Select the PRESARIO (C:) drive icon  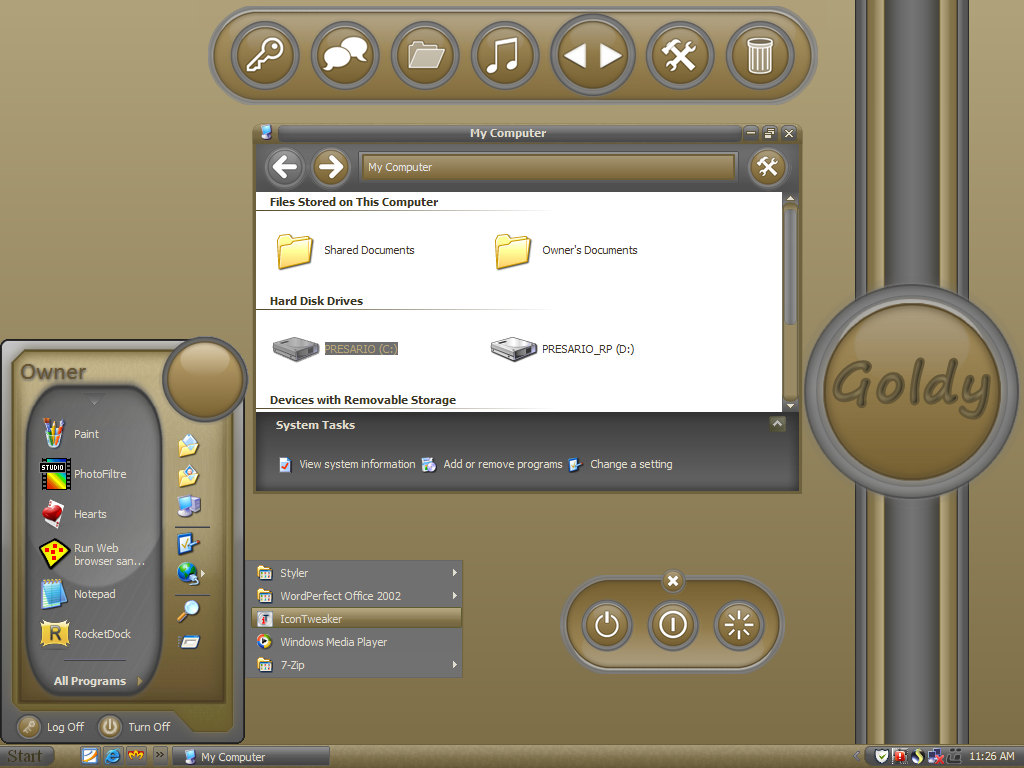tap(296, 349)
